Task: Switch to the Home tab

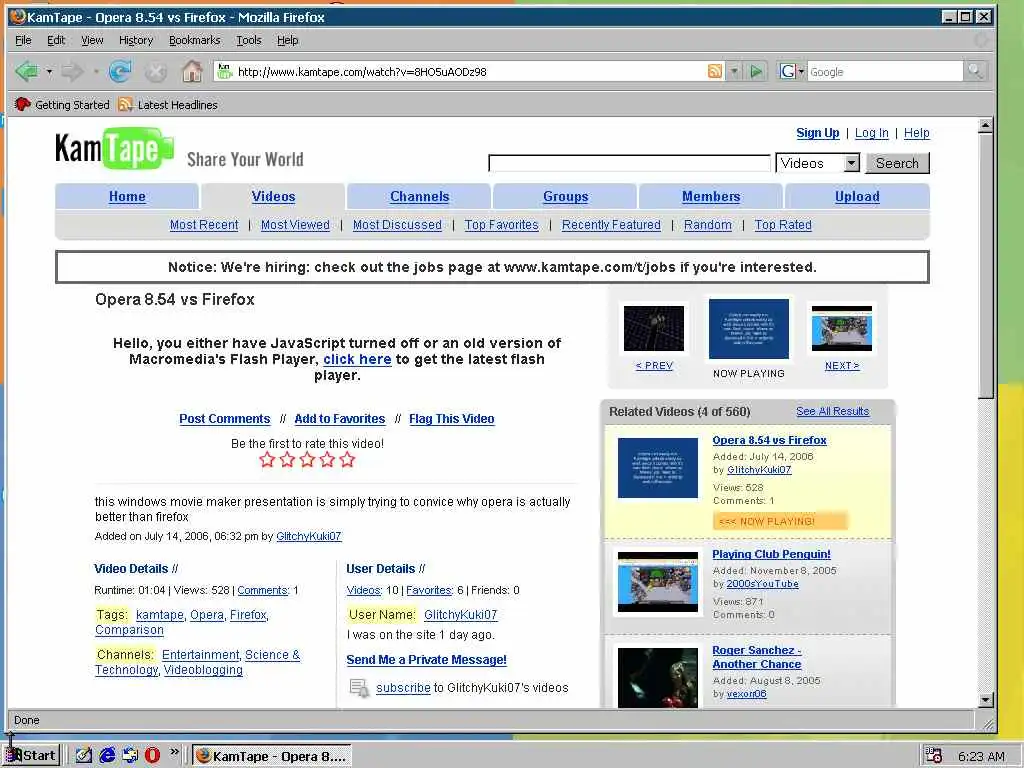Action: tap(127, 197)
